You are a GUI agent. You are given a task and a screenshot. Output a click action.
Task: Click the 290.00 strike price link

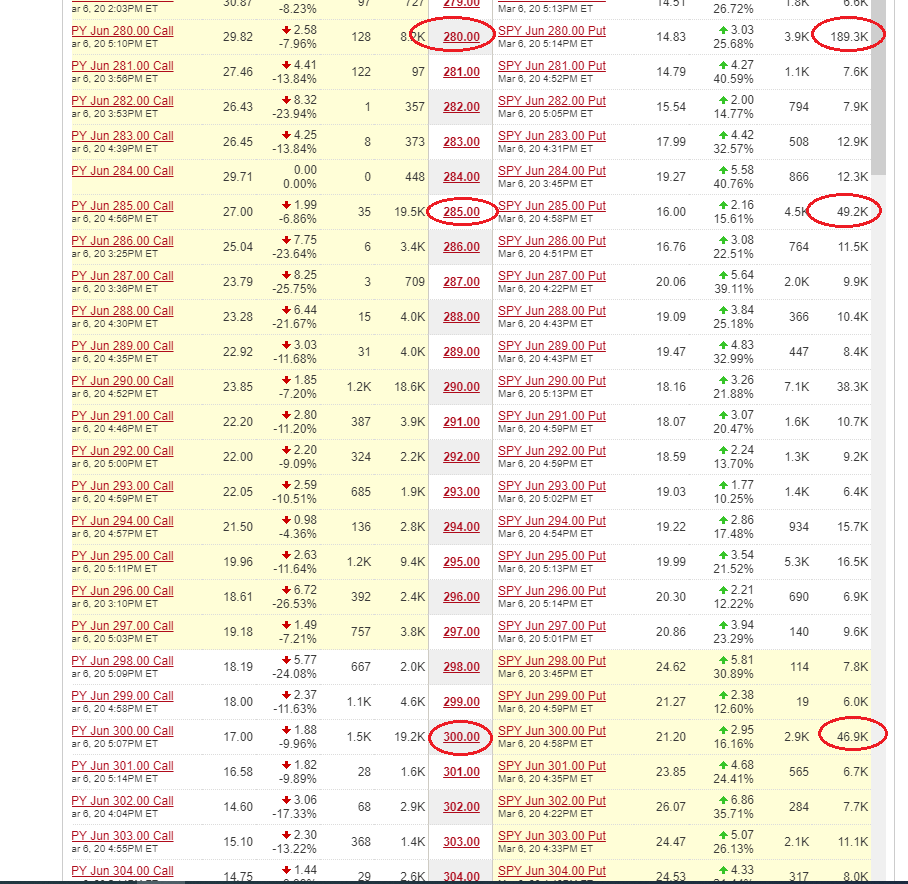pos(462,386)
